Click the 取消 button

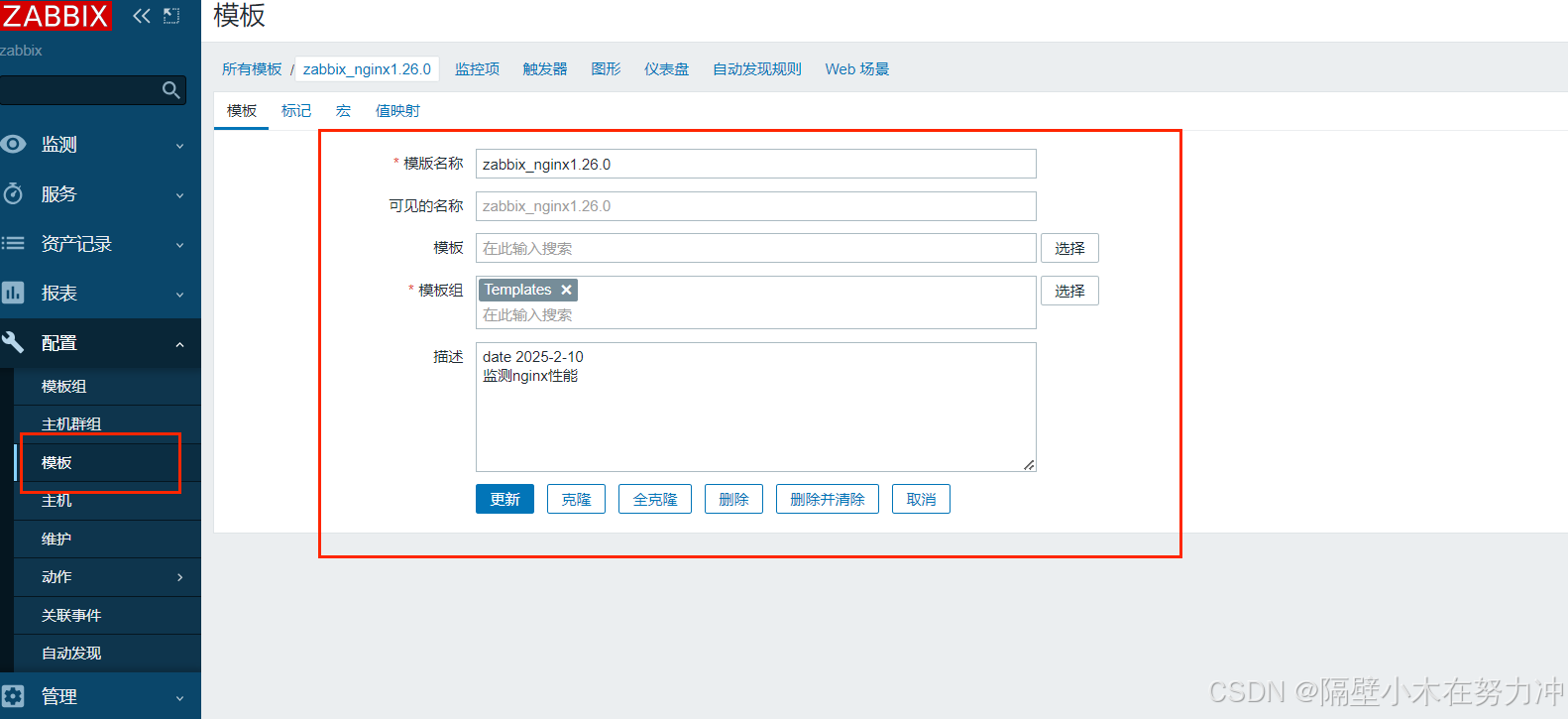[x=921, y=499]
